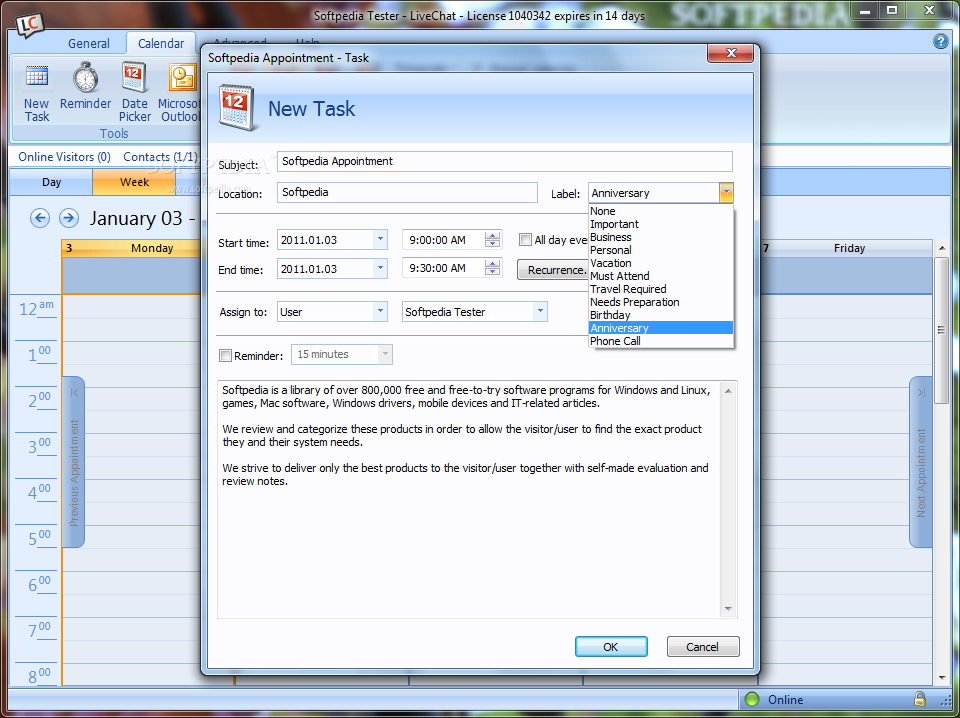
Task: Click the Subject input field
Action: coord(504,162)
